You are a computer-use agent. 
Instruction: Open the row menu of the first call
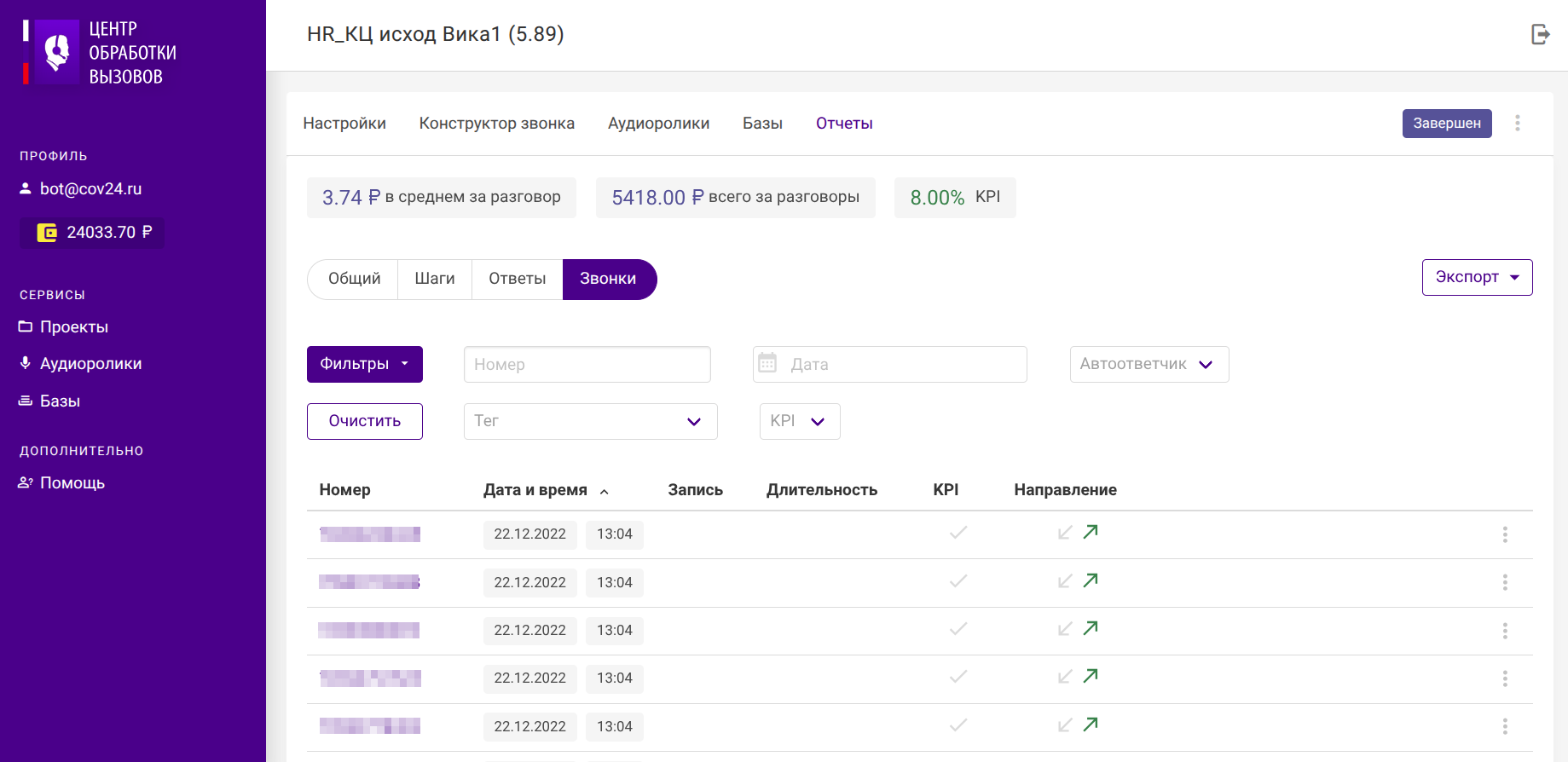[x=1505, y=534]
